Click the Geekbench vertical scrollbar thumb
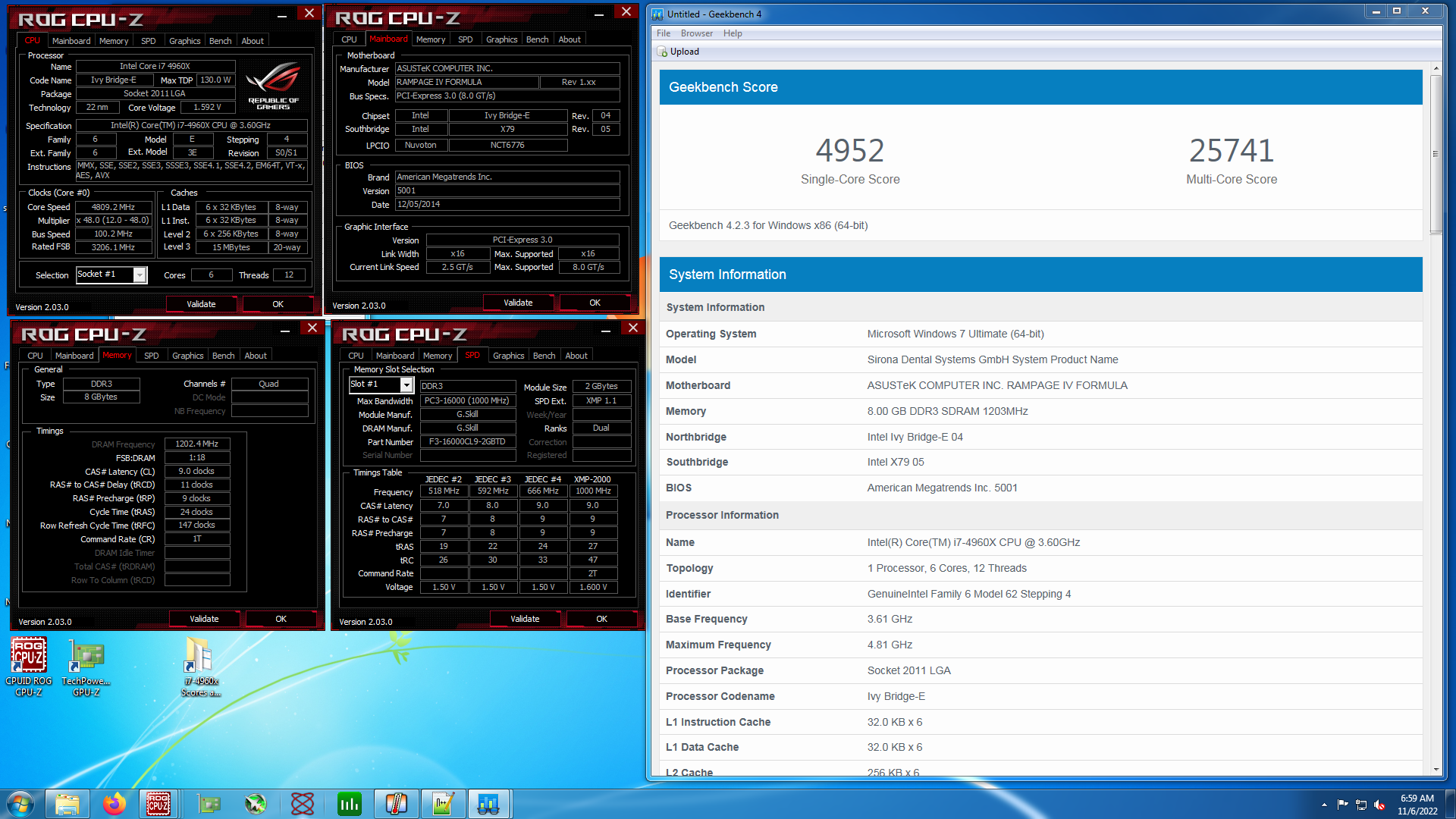Viewport: 1456px width, 819px height. point(1436,155)
